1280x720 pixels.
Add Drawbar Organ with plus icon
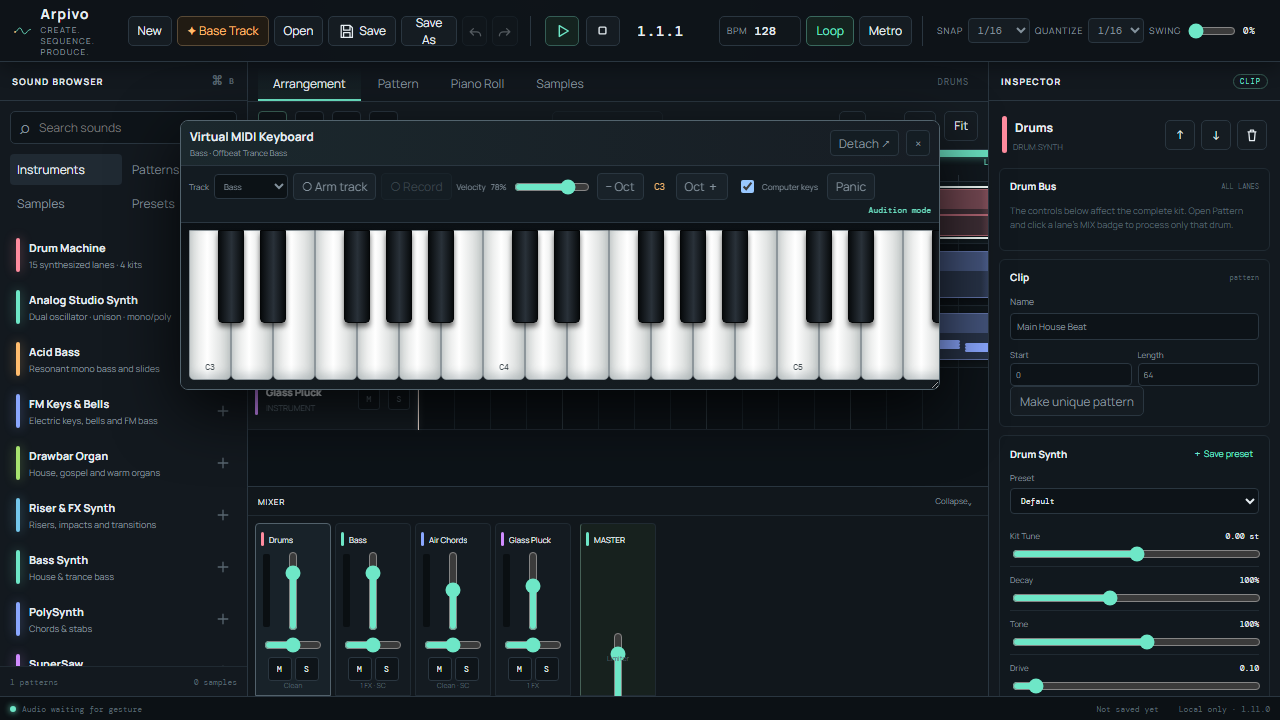(223, 463)
